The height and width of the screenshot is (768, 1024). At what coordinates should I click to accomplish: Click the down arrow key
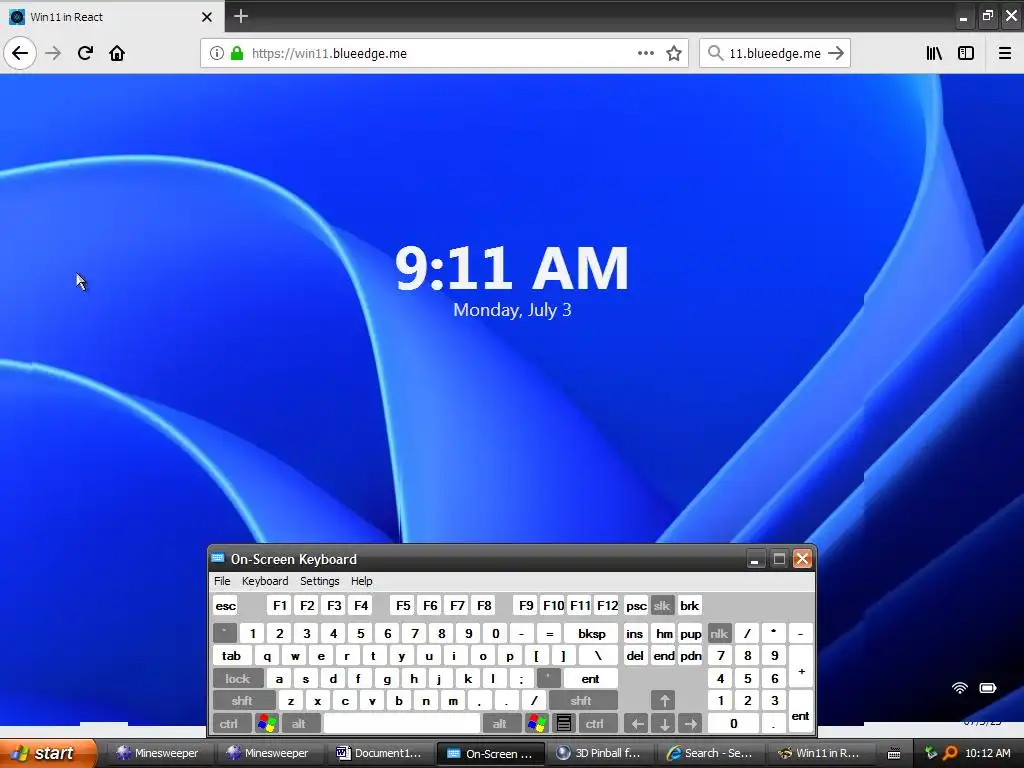pyautogui.click(x=664, y=724)
